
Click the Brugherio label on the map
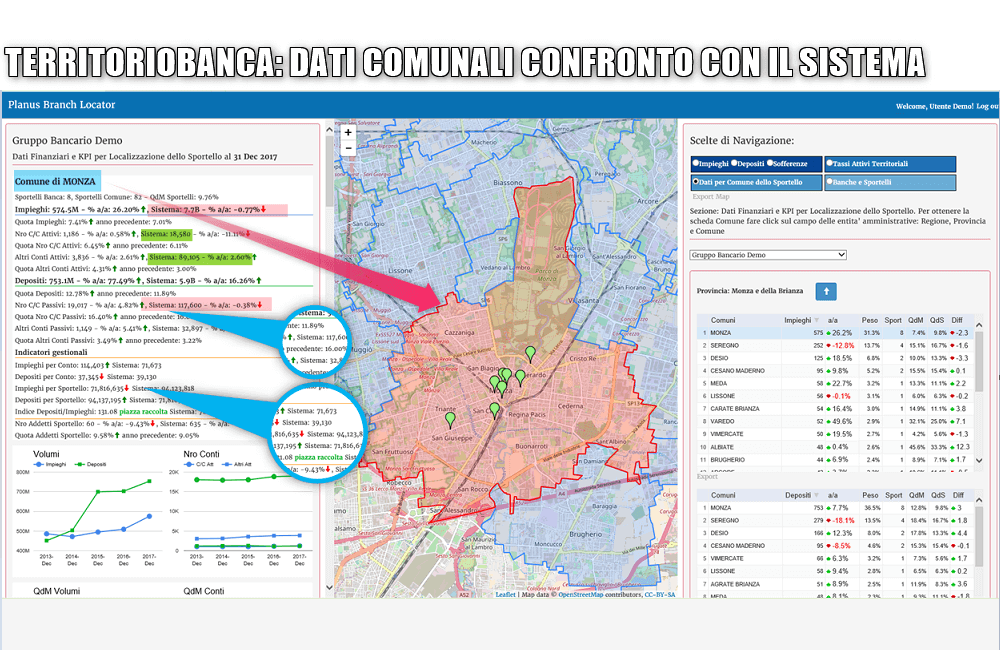[x=585, y=535]
